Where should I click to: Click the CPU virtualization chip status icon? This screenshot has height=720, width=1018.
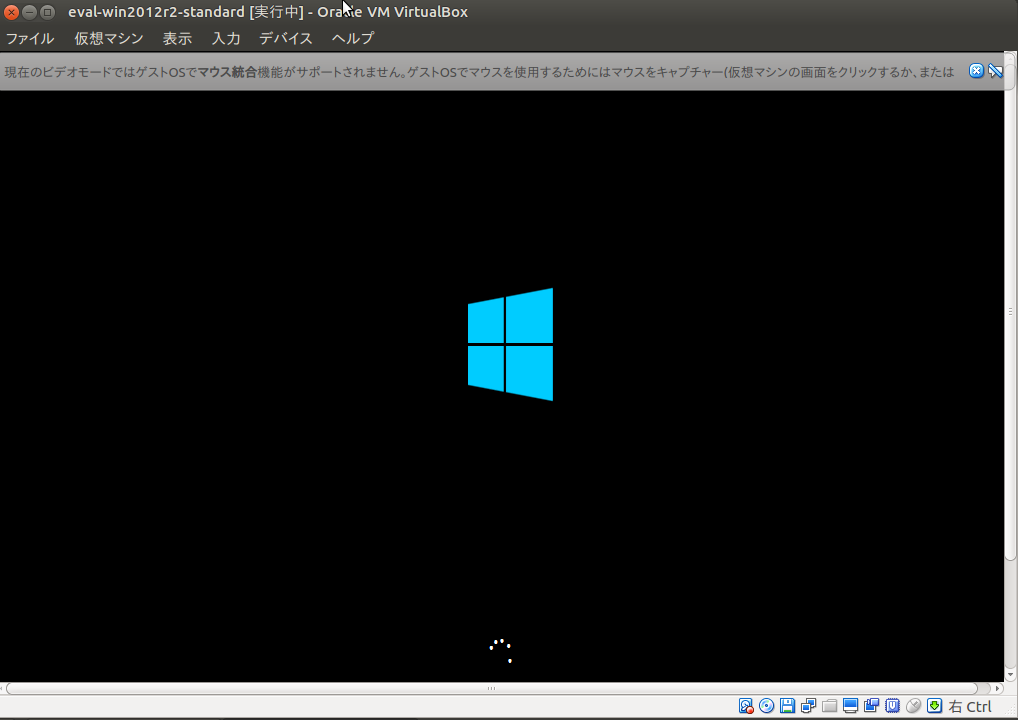[x=892, y=706]
